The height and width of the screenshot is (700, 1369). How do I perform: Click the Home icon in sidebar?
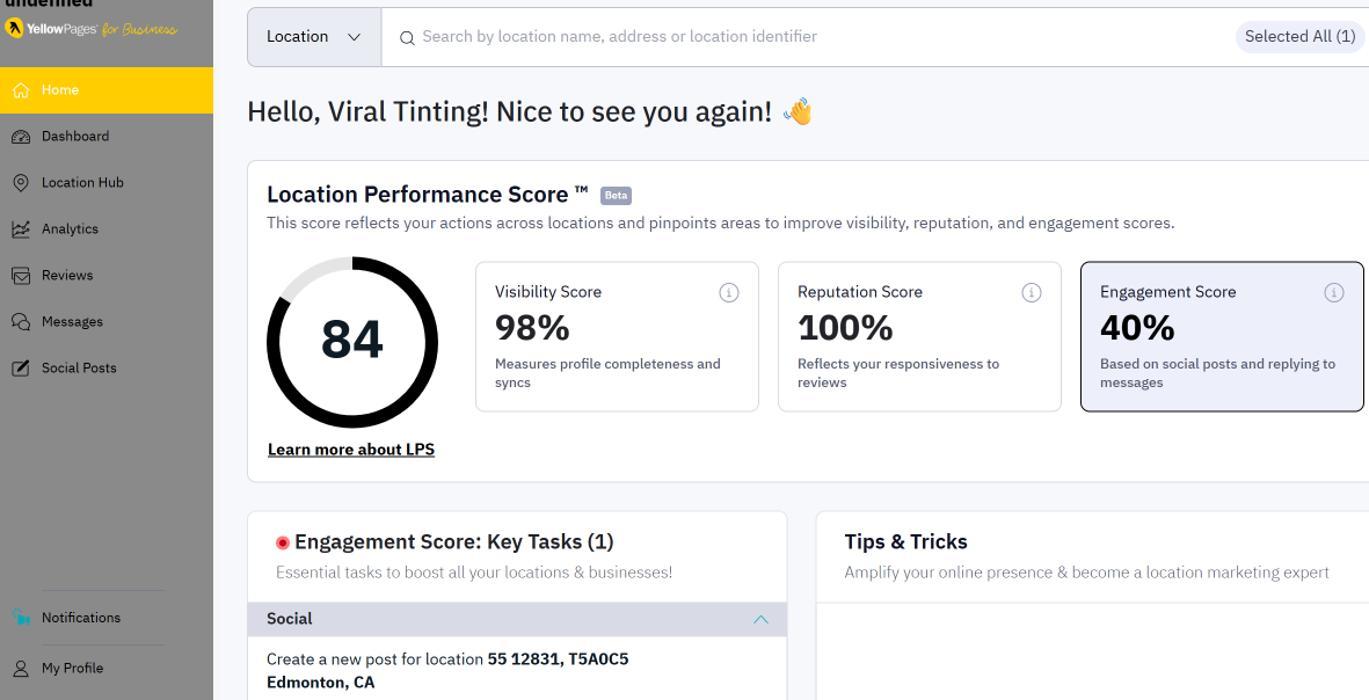(x=21, y=90)
